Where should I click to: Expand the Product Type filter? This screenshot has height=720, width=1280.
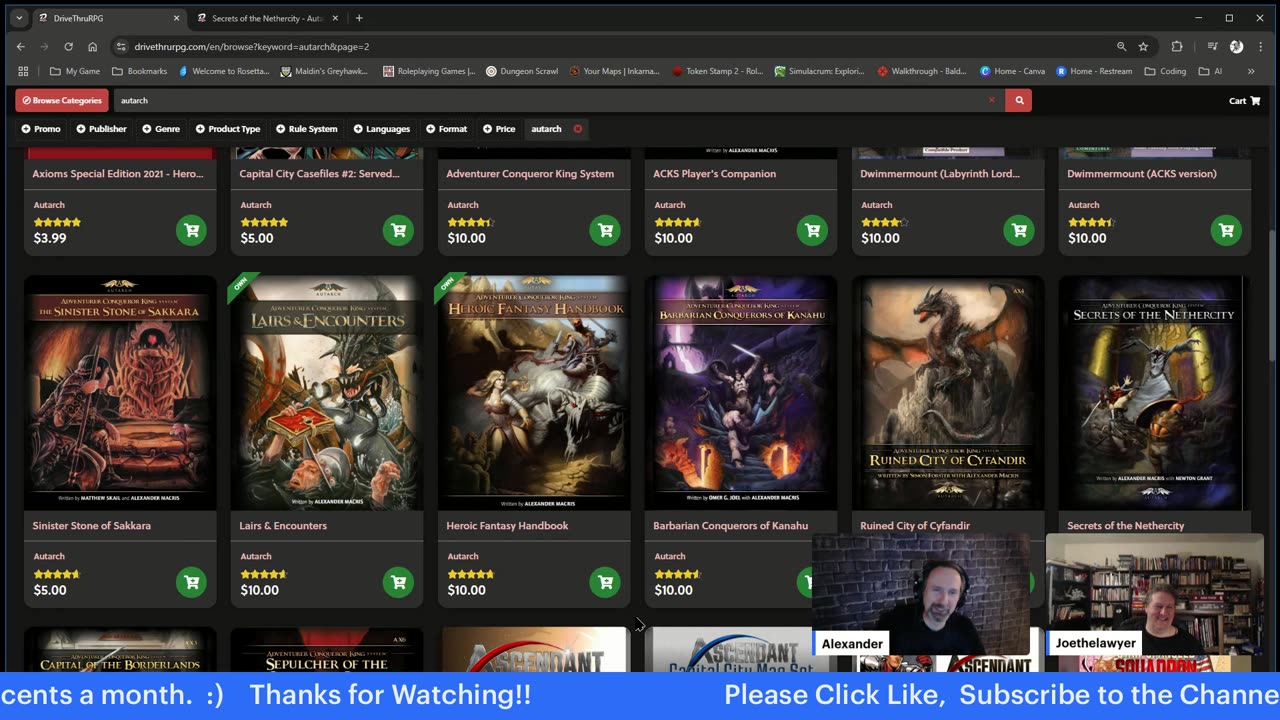[x=228, y=129]
